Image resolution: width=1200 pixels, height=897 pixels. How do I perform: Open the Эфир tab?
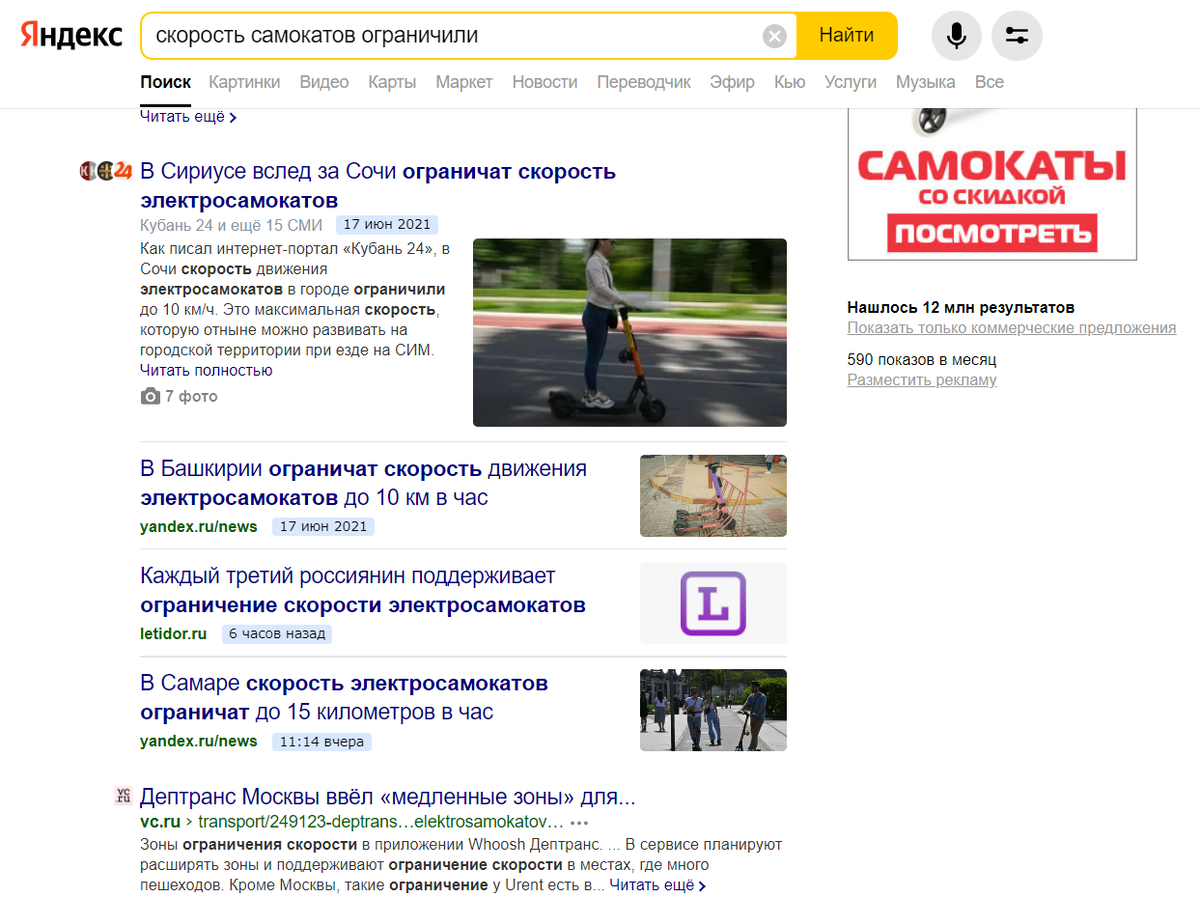(x=732, y=82)
